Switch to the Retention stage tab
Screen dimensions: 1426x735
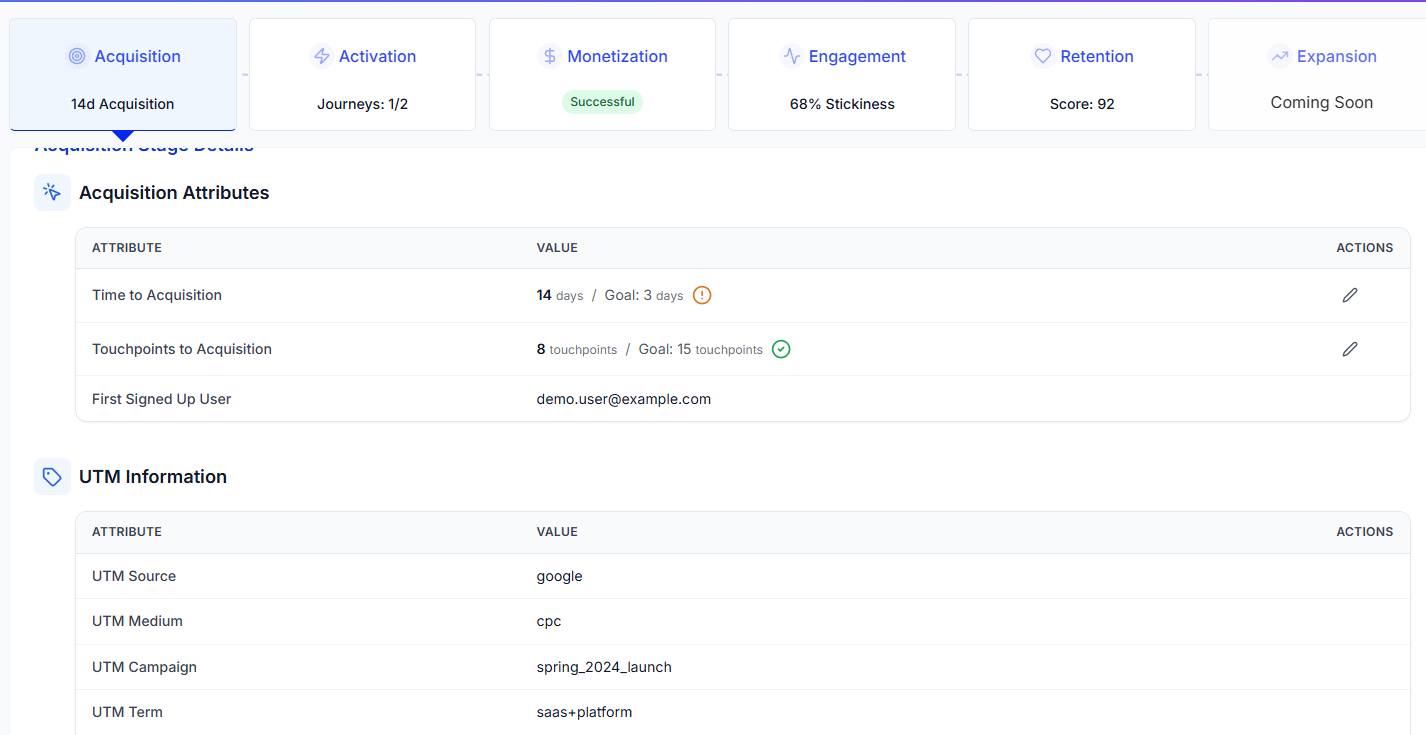pos(1081,75)
